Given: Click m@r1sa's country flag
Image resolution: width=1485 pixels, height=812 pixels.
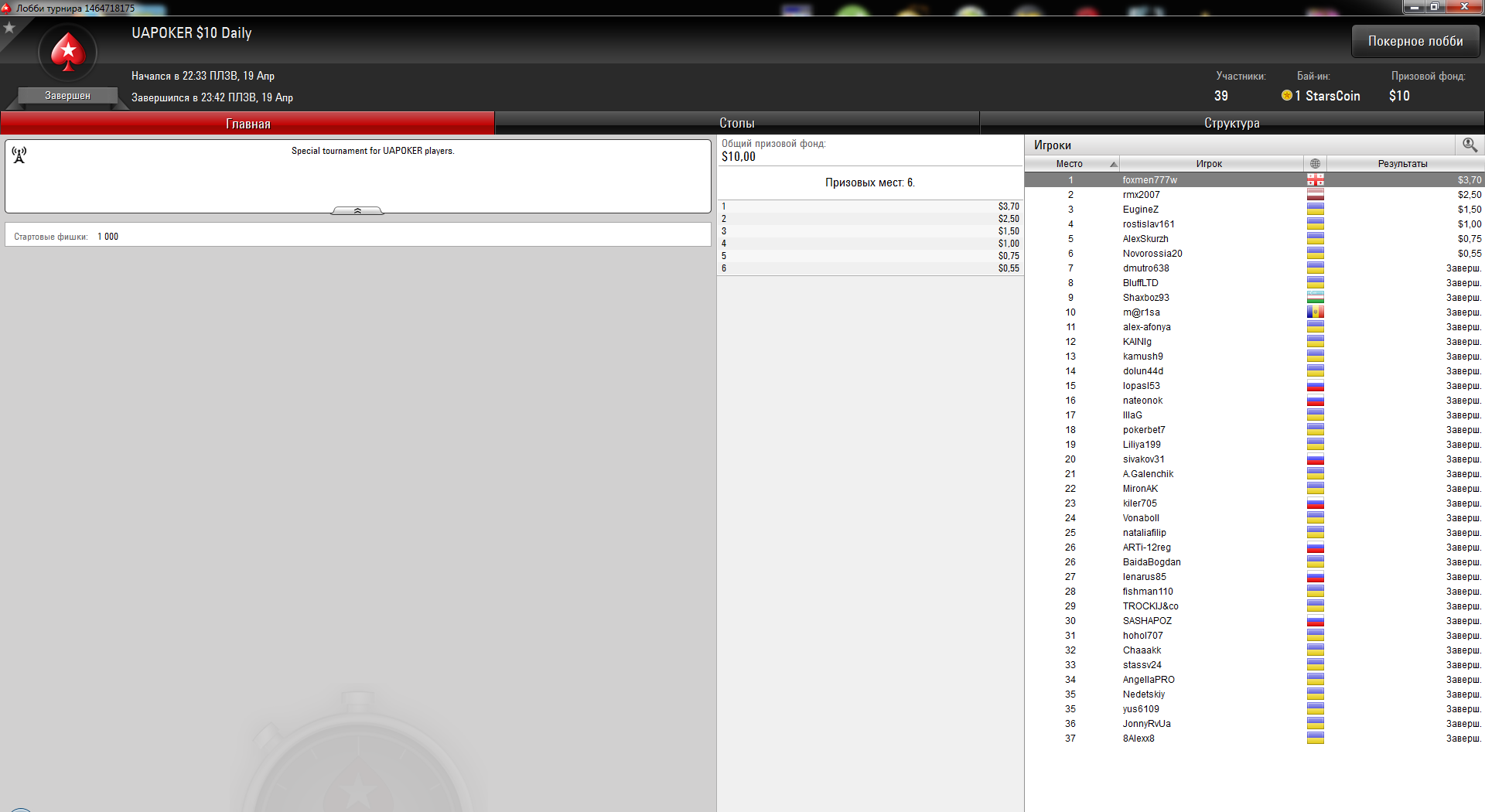Looking at the screenshot, I should (1315, 312).
